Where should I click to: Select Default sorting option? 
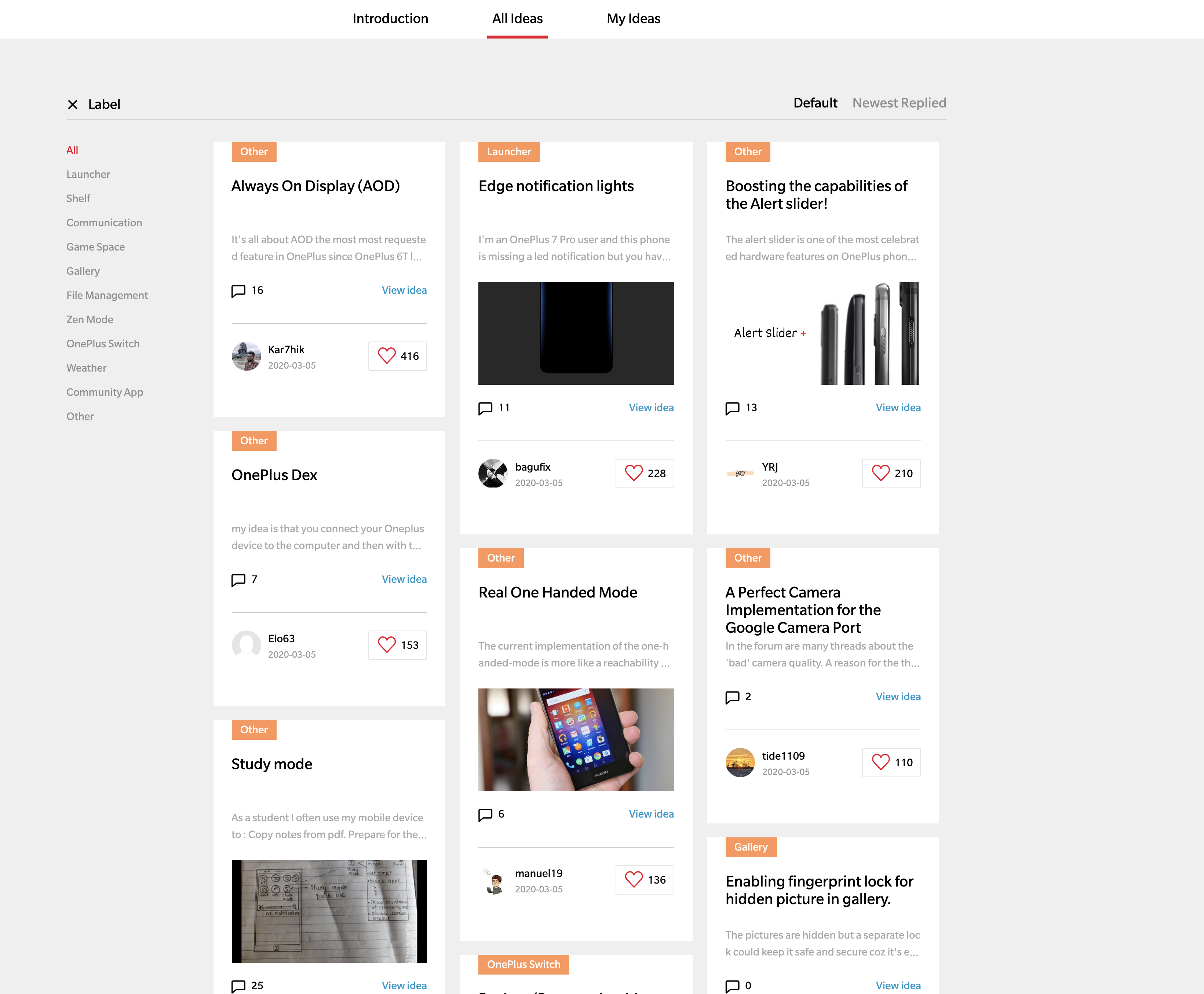[x=815, y=103]
